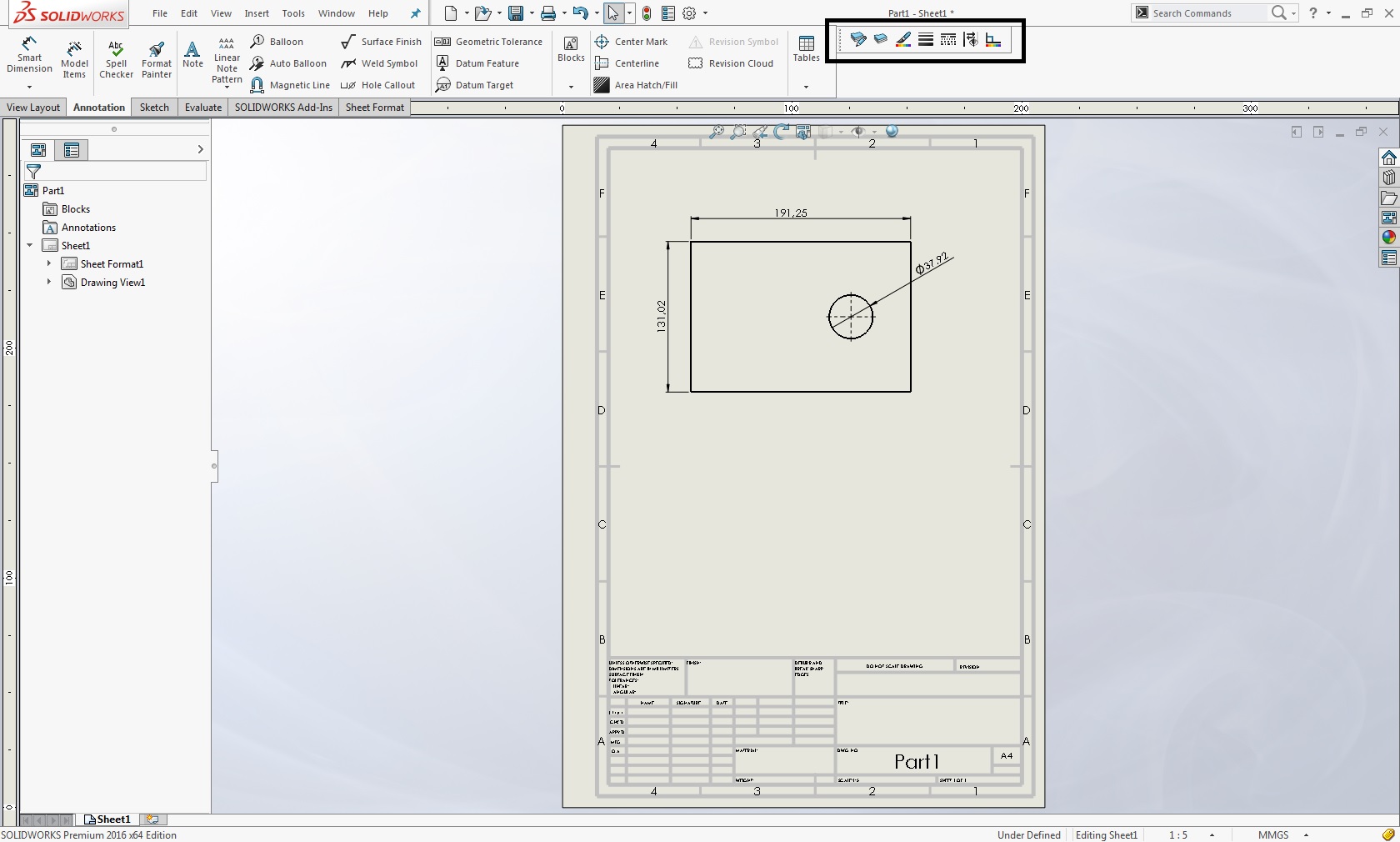Collapse the Sheet1 tree node

tap(30, 246)
